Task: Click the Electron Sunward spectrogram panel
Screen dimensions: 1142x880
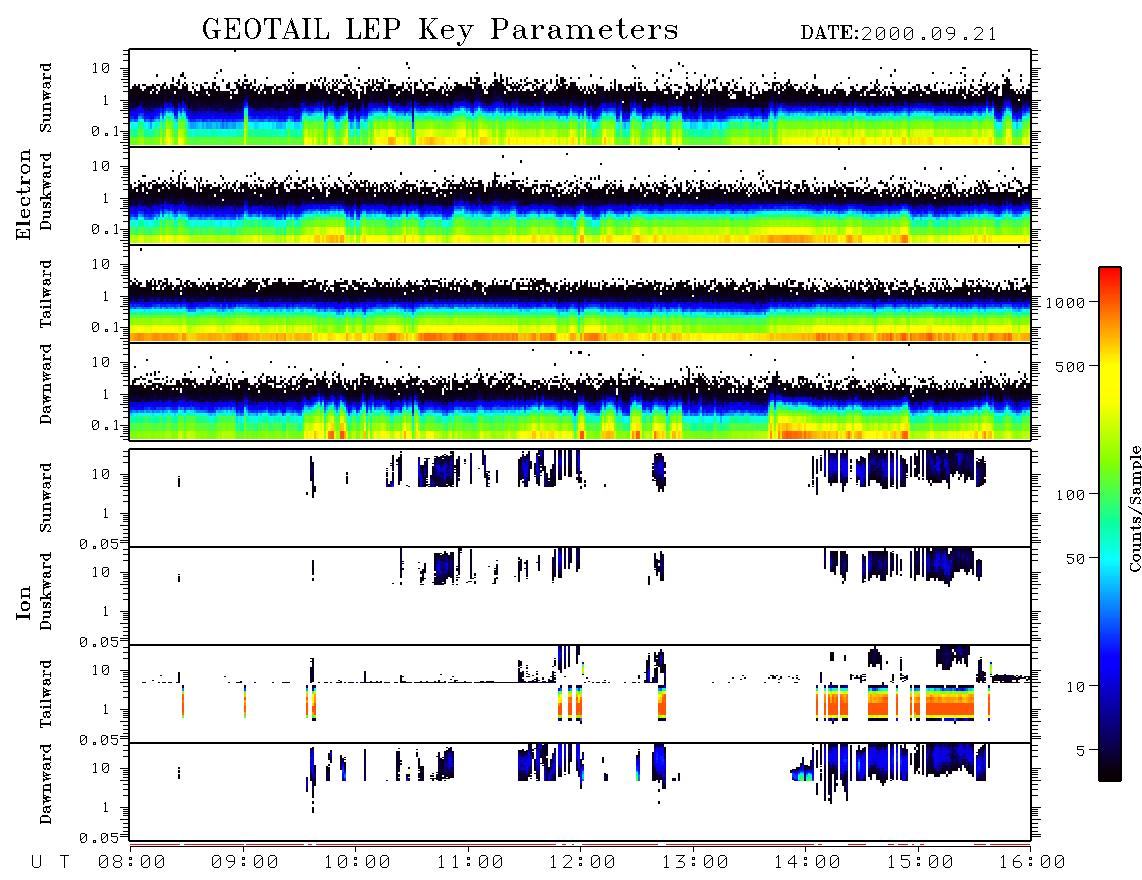Action: (x=580, y=98)
